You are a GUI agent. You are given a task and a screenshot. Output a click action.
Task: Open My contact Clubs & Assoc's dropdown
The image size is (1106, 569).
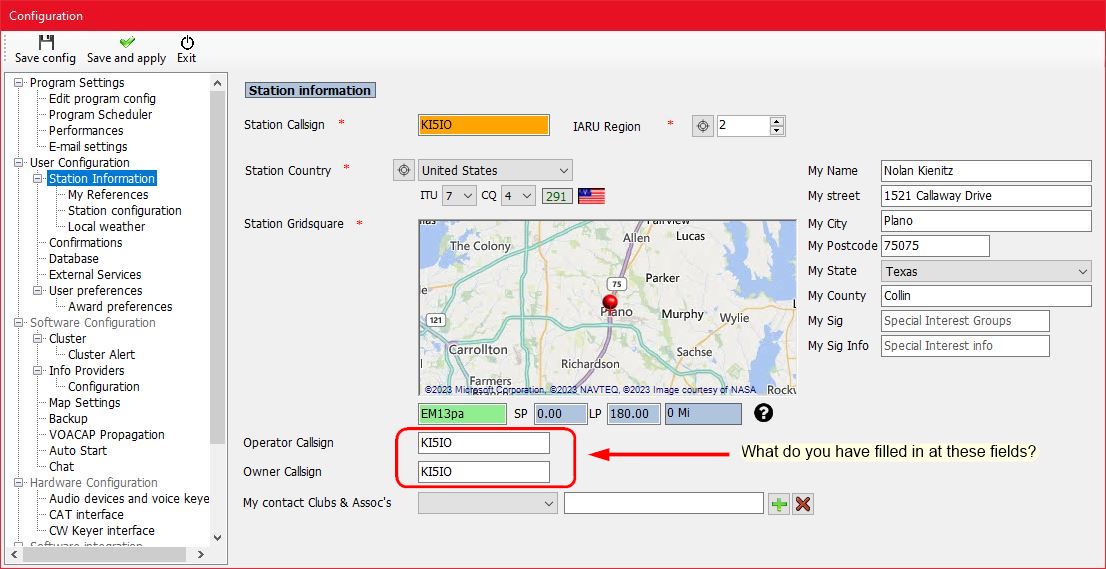tap(549, 503)
